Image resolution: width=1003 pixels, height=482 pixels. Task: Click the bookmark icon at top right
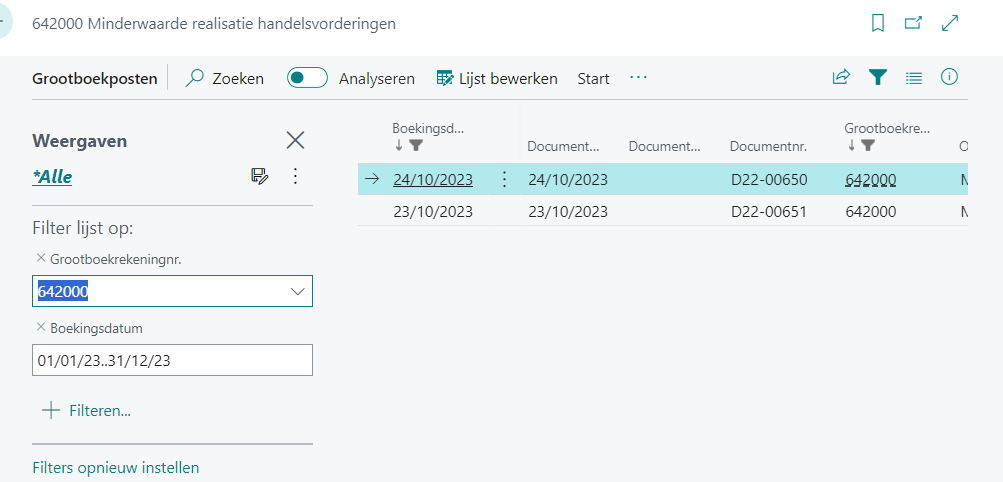pos(878,23)
